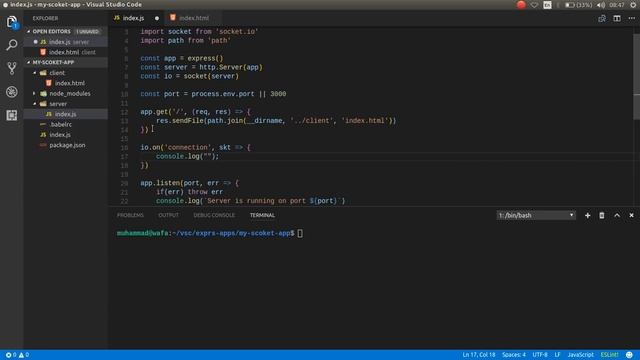Open the Output panel tab
Viewport: 640px width, 360px height.
168,215
